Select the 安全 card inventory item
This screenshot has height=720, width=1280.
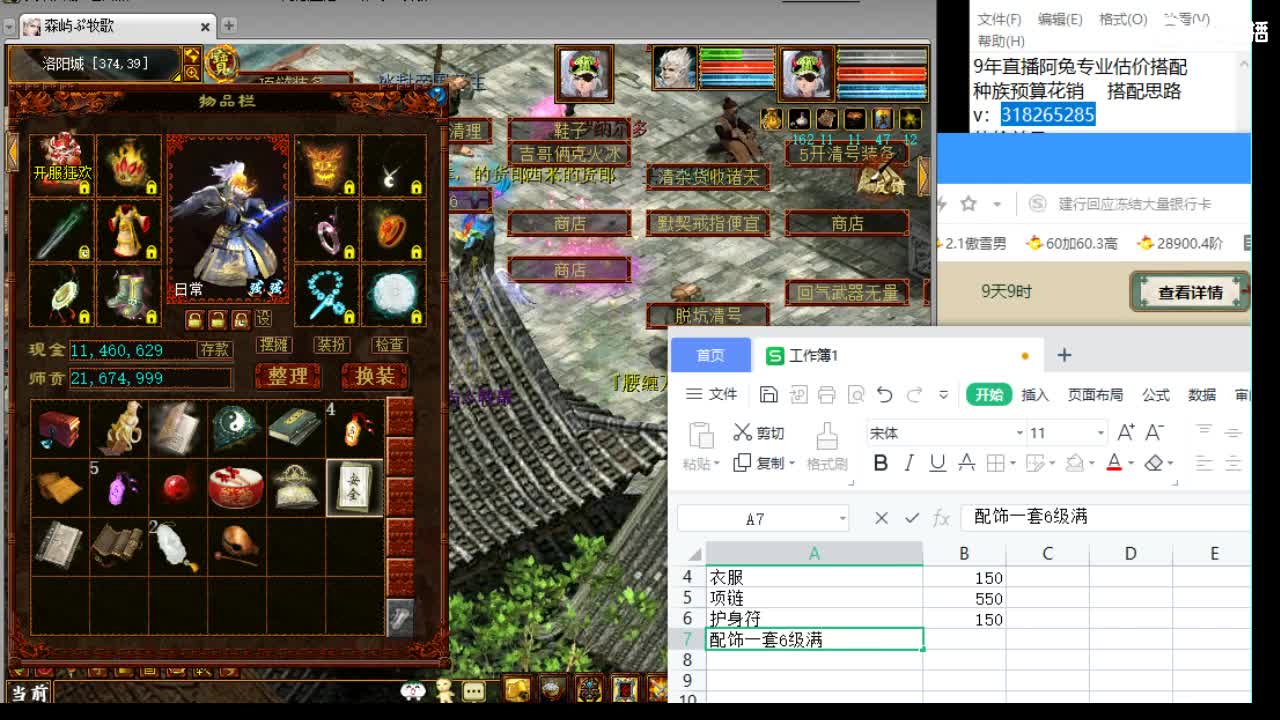[354, 487]
